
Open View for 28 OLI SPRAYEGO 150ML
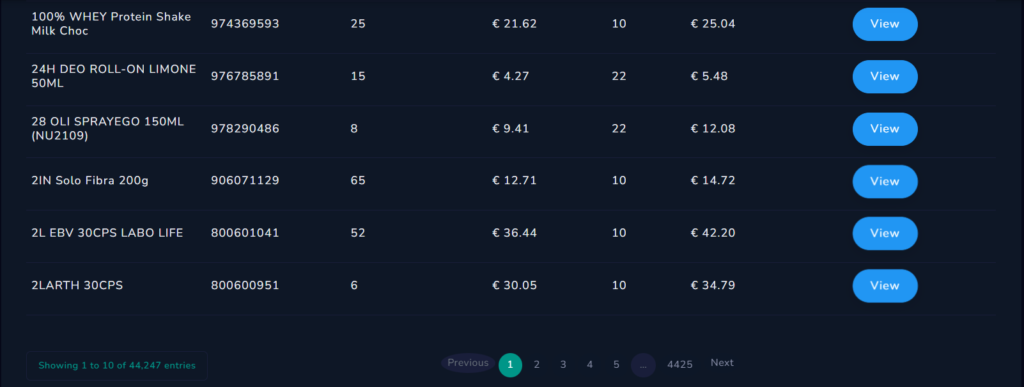pos(885,129)
